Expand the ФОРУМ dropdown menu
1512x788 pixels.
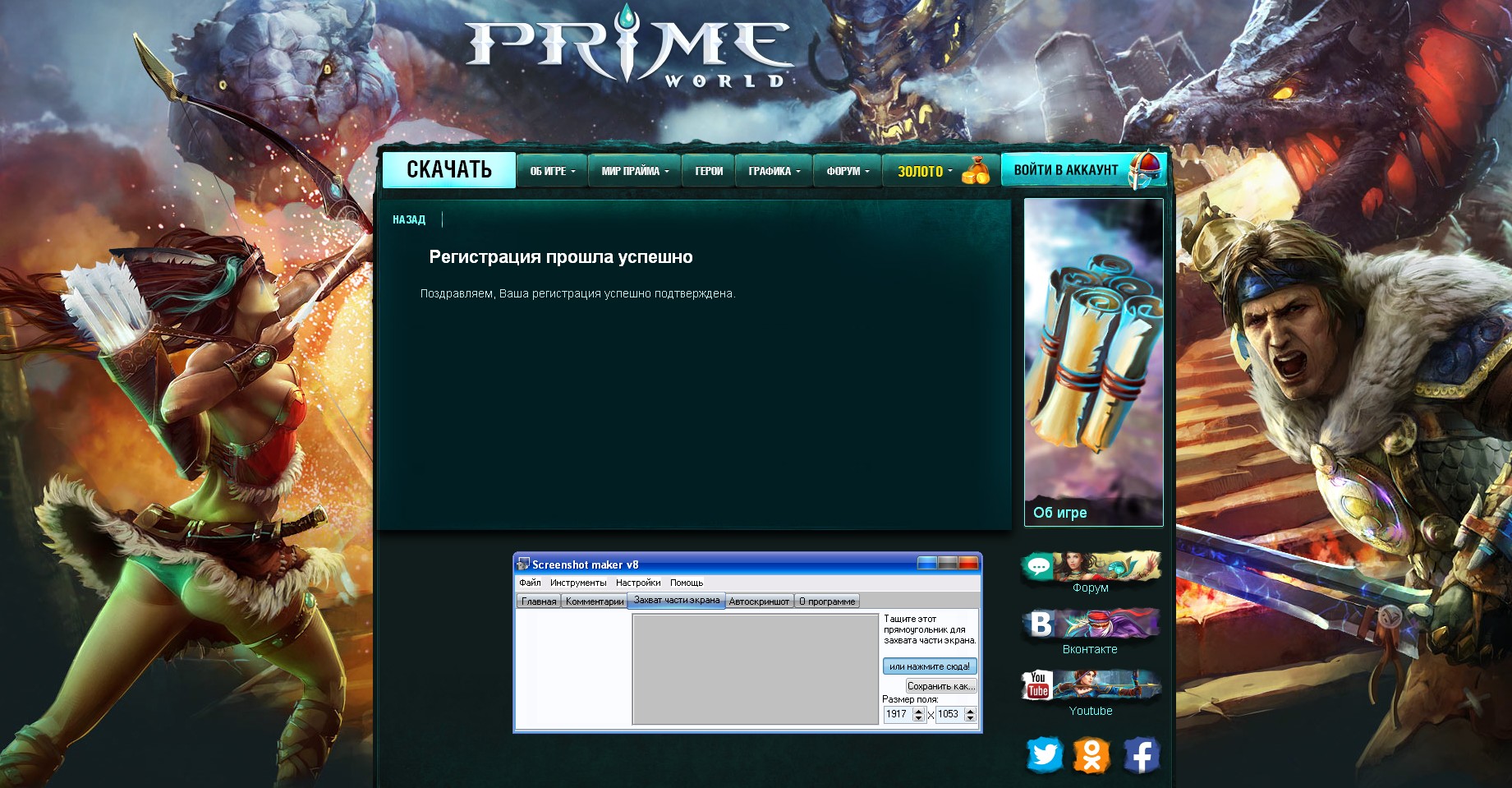848,171
